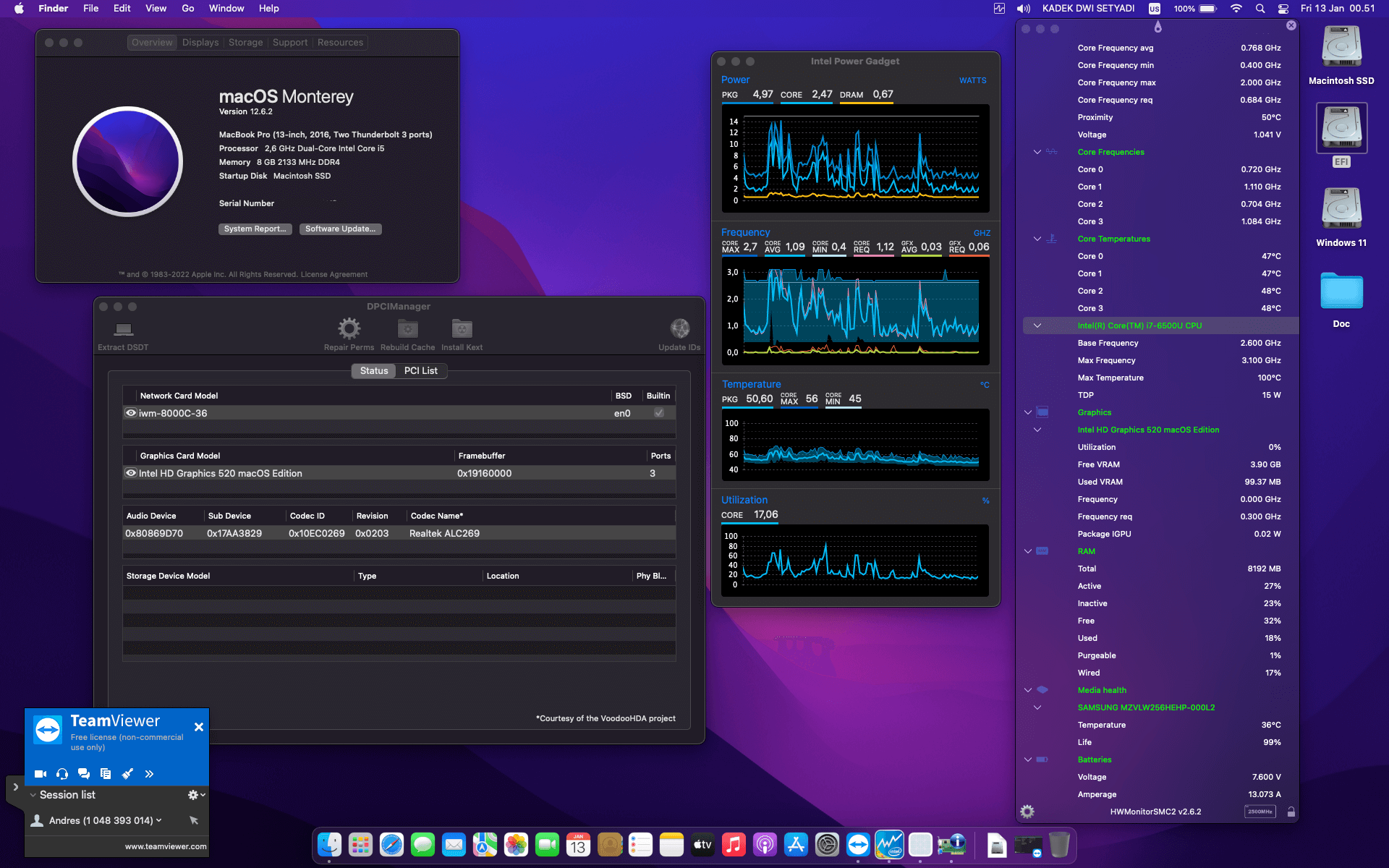
Task: Click the TeamViewer whiteboard brush icon
Action: 127,774
